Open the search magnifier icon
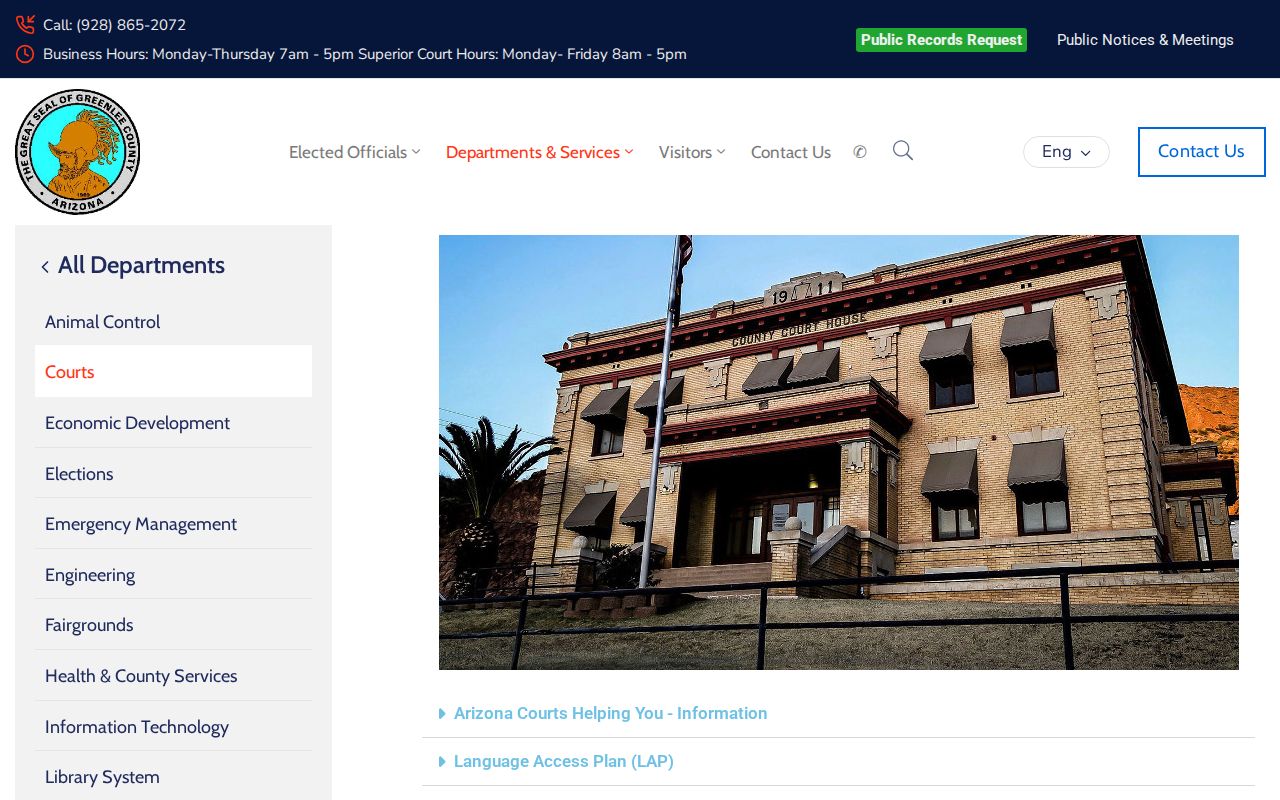 [x=903, y=151]
